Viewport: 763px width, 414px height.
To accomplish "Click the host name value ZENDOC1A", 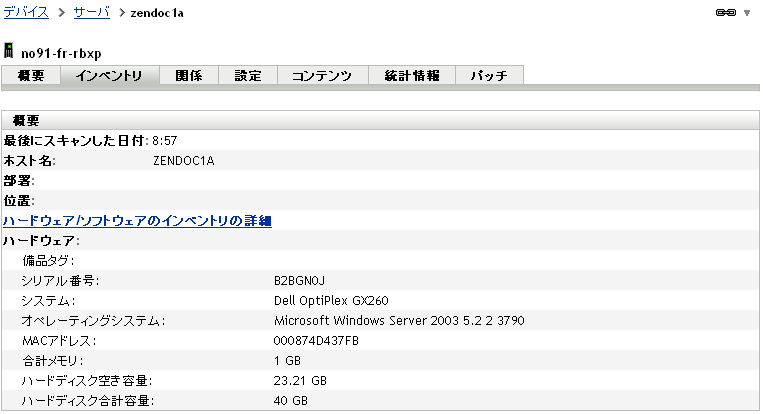I will 184,160.
